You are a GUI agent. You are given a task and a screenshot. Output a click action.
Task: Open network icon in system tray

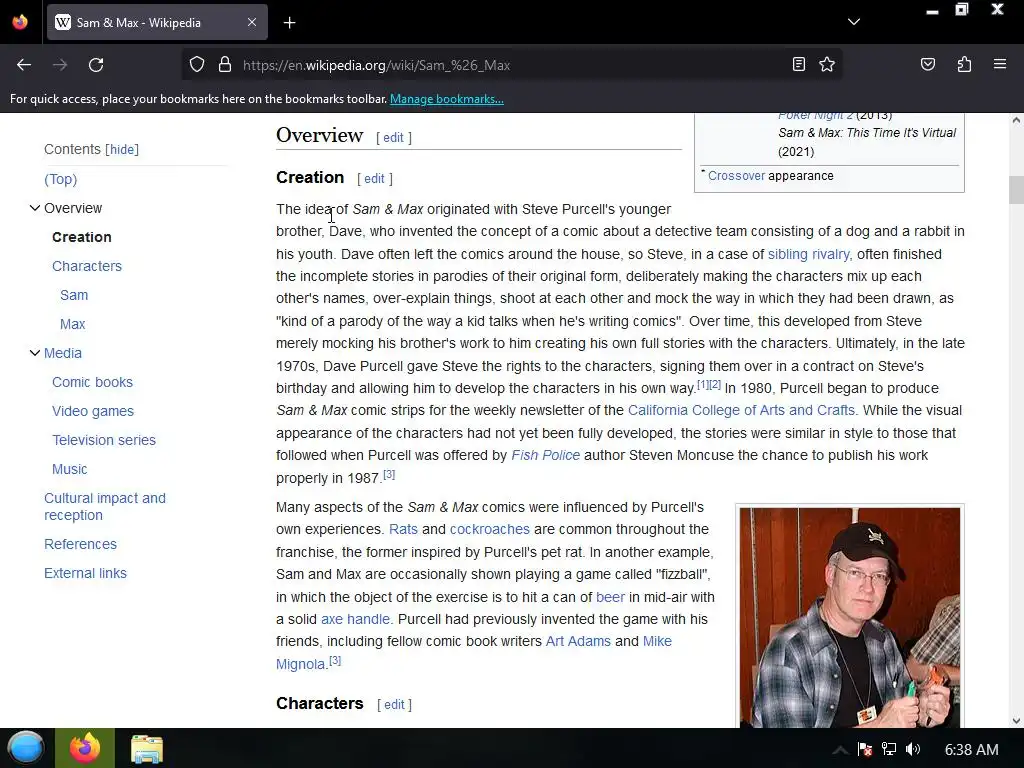coord(889,749)
